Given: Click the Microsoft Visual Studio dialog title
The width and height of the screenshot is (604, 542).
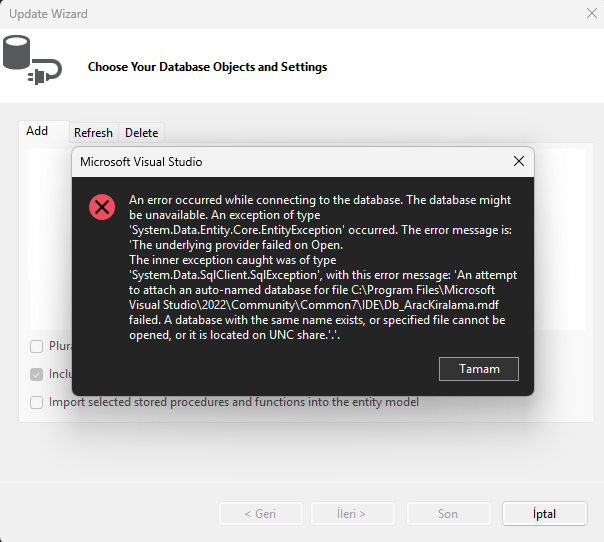Looking at the screenshot, I should pyautogui.click(x=141, y=162).
